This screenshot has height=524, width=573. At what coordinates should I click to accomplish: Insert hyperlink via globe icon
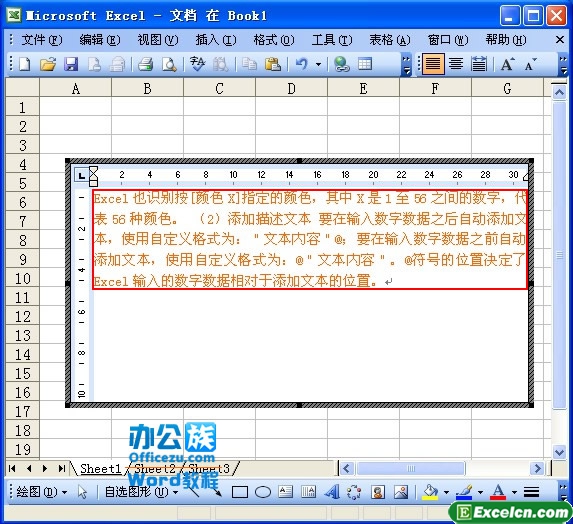coord(341,64)
